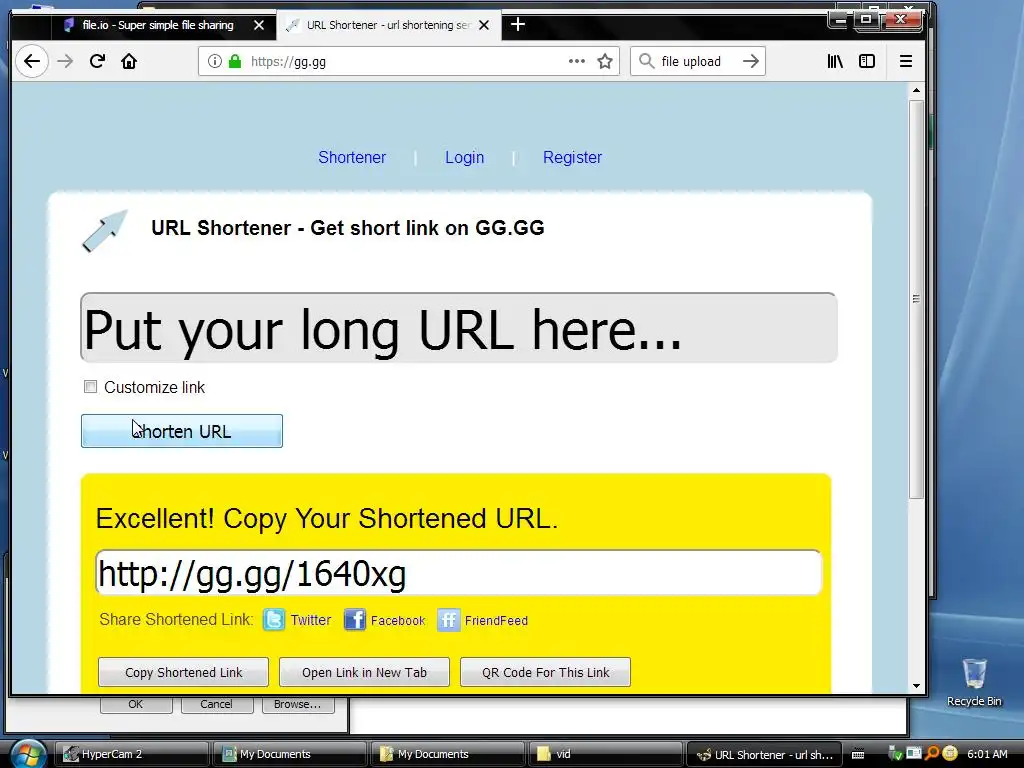The image size is (1024, 768).
Task: Select the shortened URL gg.gg/1640xg field
Action: point(458,573)
